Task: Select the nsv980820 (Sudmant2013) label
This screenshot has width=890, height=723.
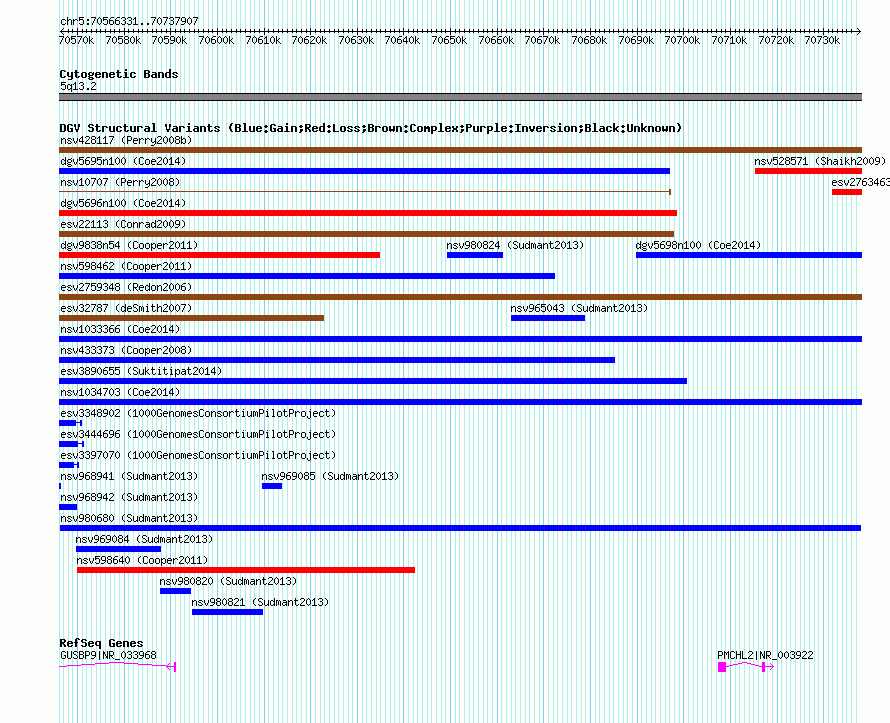Action: pyautogui.click(x=228, y=581)
